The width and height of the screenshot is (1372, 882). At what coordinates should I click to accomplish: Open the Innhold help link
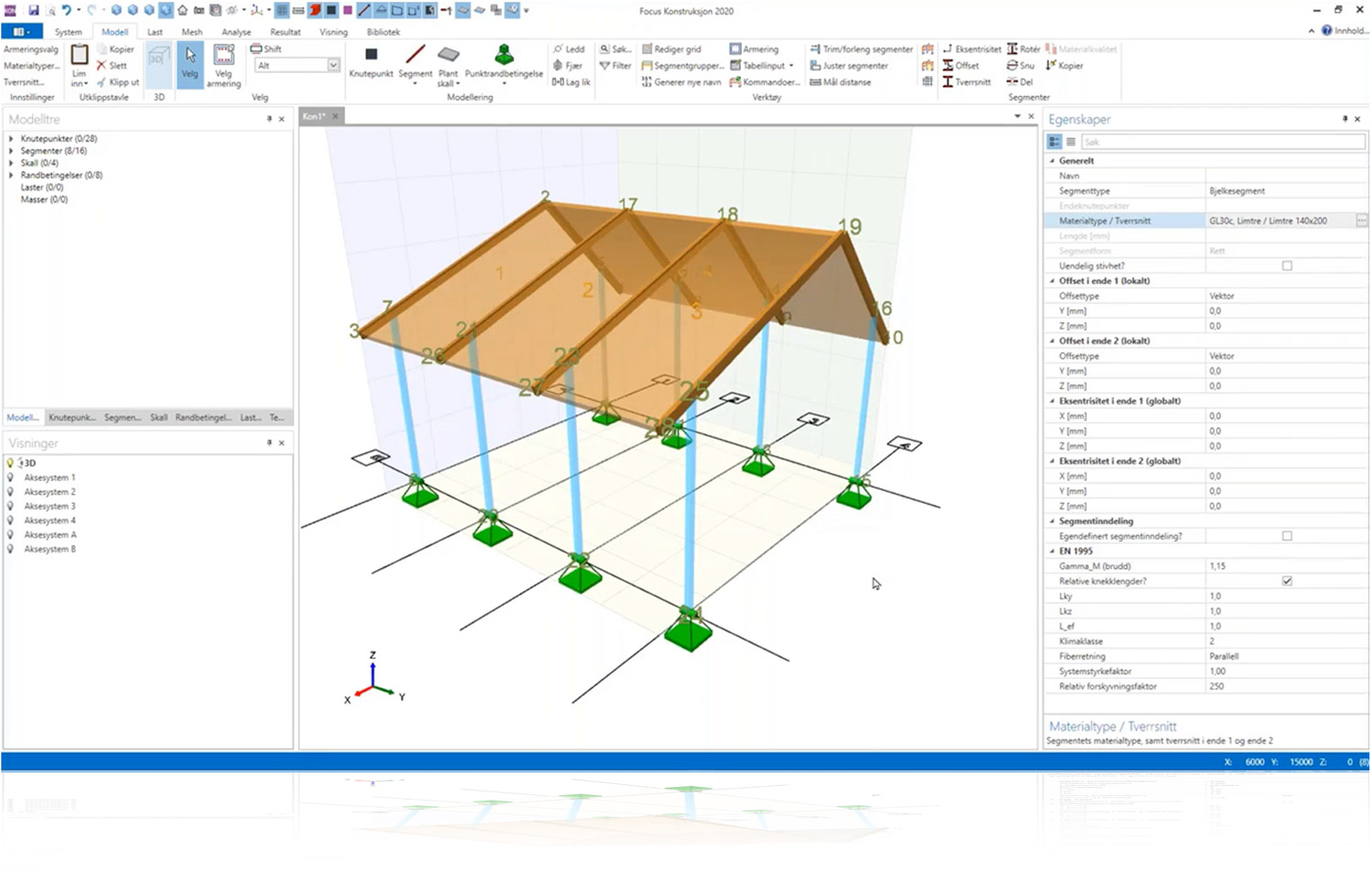click(x=1345, y=31)
